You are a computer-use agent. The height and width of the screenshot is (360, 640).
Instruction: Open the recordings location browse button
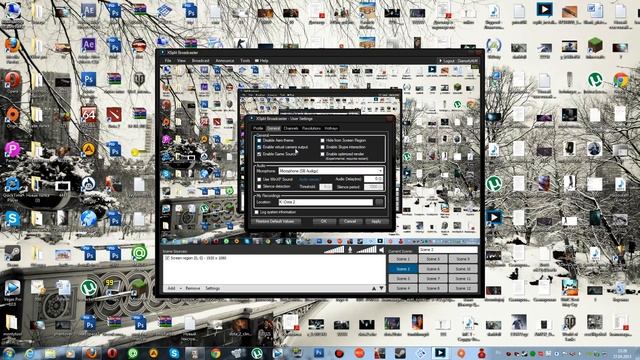[379, 202]
